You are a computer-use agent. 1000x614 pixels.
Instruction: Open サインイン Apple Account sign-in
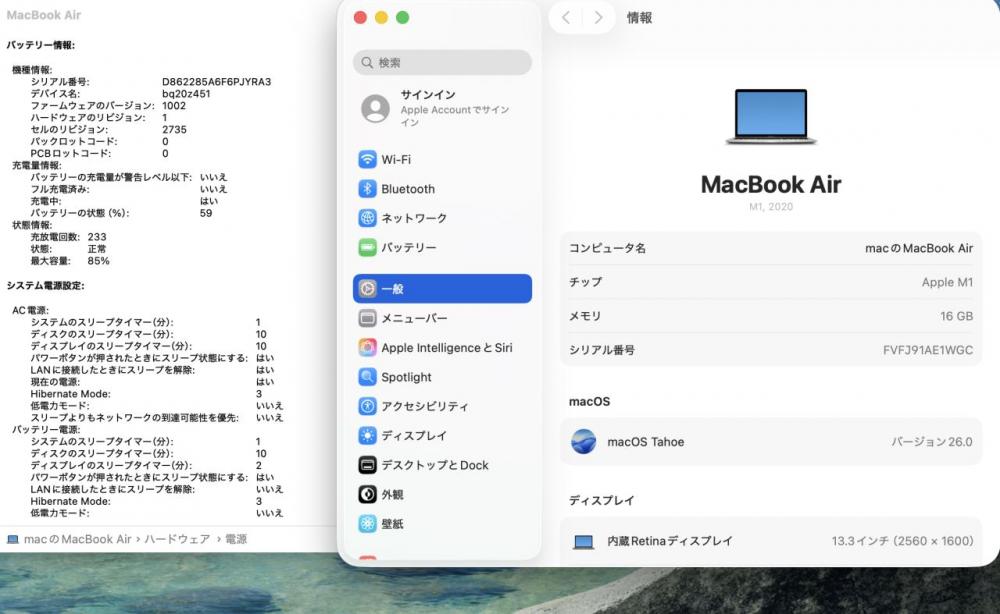[442, 109]
